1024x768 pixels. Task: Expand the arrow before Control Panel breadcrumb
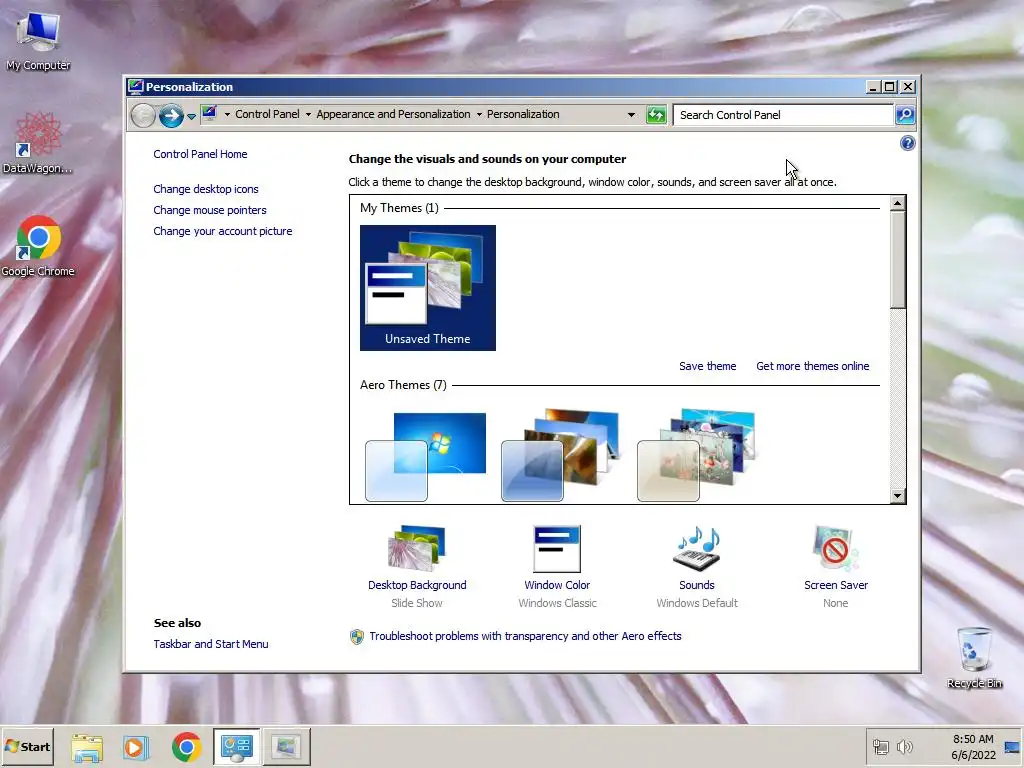pyautogui.click(x=227, y=114)
